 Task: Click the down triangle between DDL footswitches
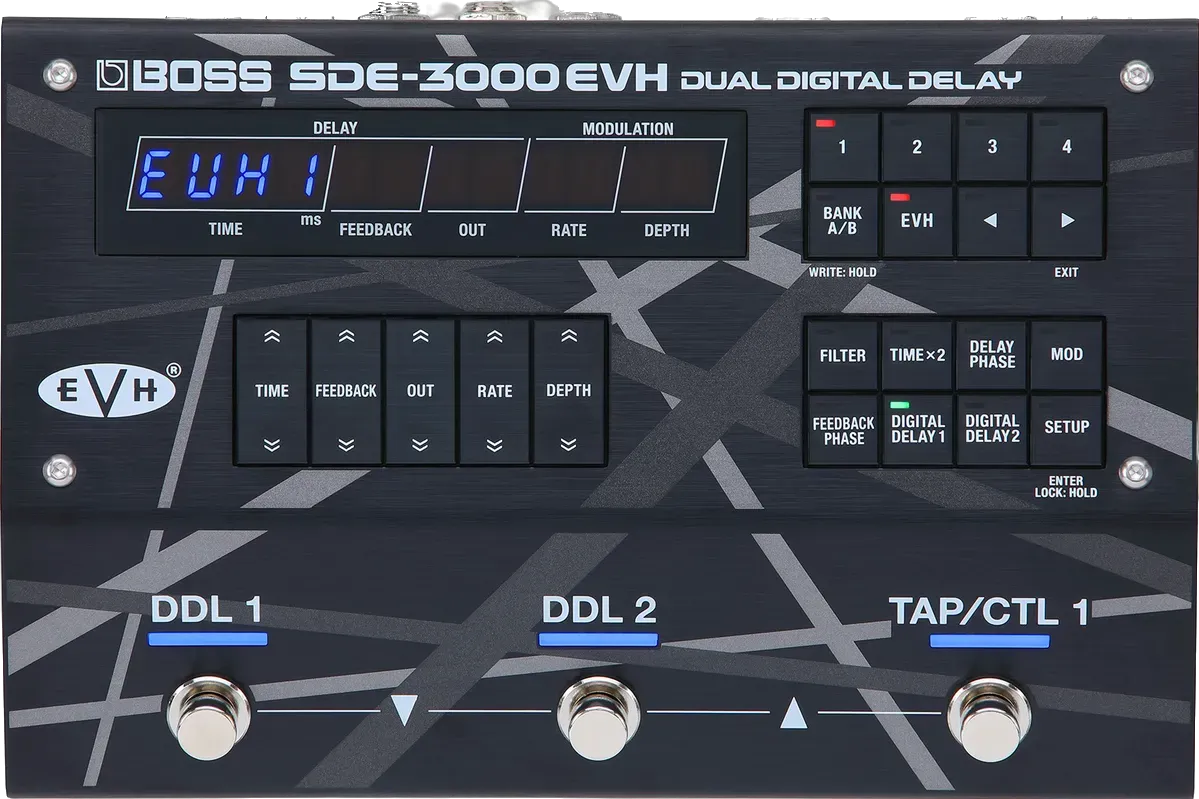coord(403,710)
